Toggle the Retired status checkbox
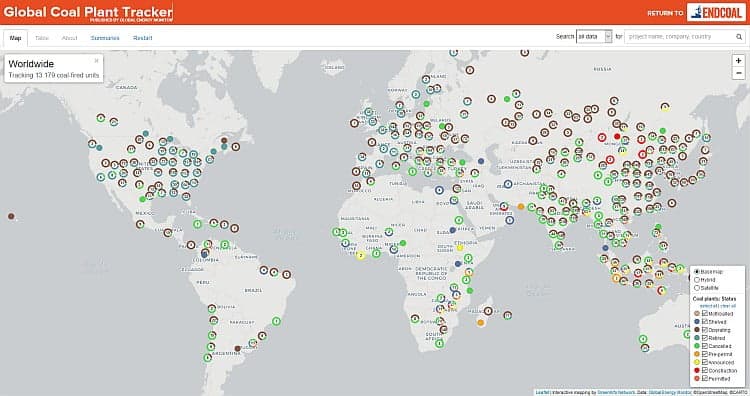 click(x=705, y=338)
